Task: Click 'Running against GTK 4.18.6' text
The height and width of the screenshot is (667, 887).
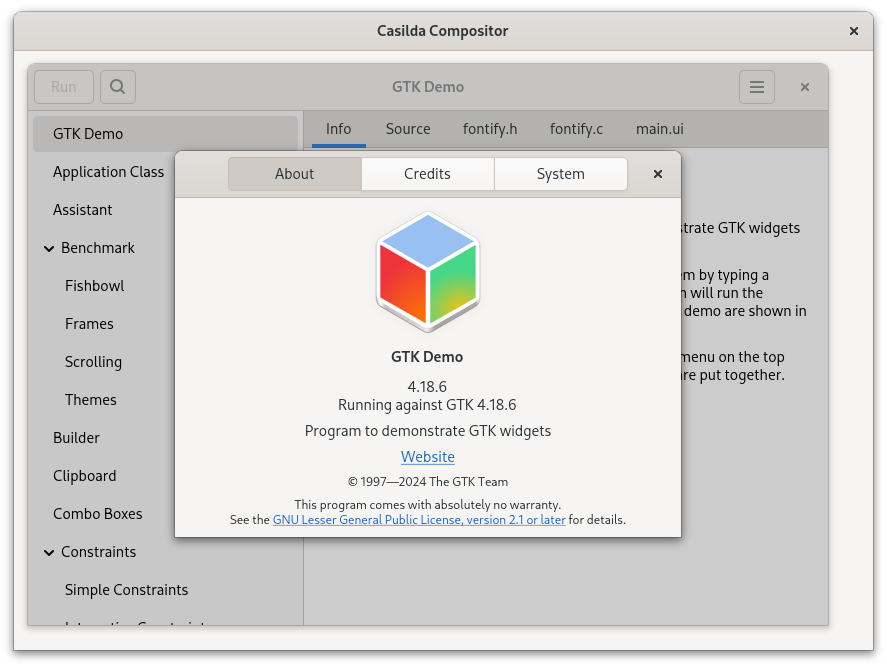Action: click(427, 405)
